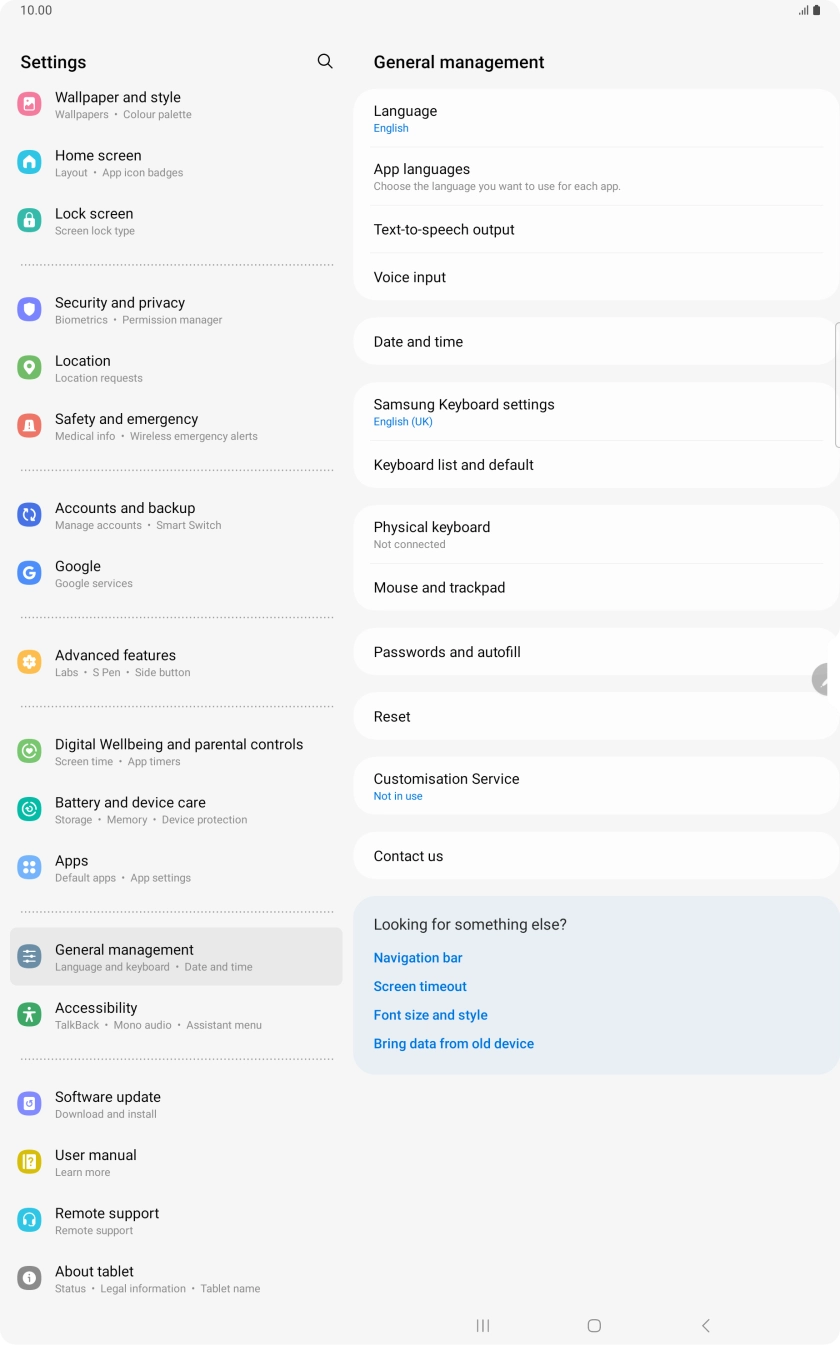
Task: Tap the Accessibility icon
Action: [x=30, y=1015]
